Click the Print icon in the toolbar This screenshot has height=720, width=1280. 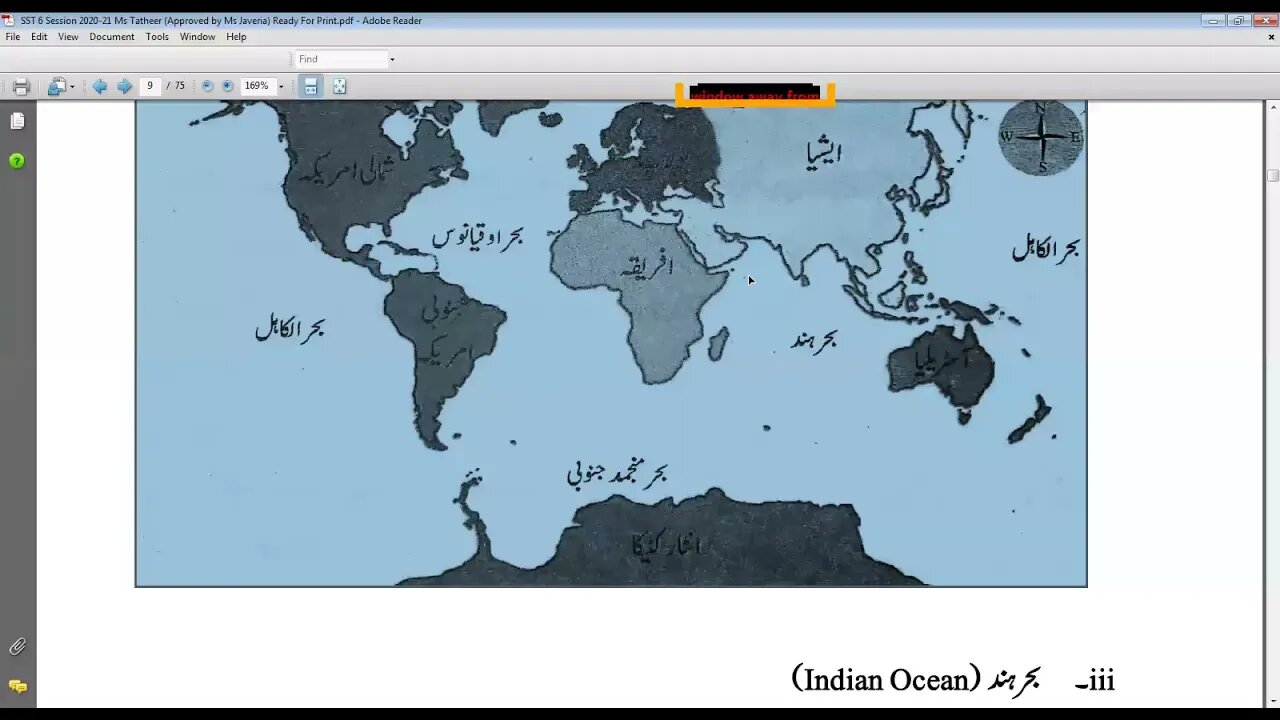pyautogui.click(x=21, y=87)
